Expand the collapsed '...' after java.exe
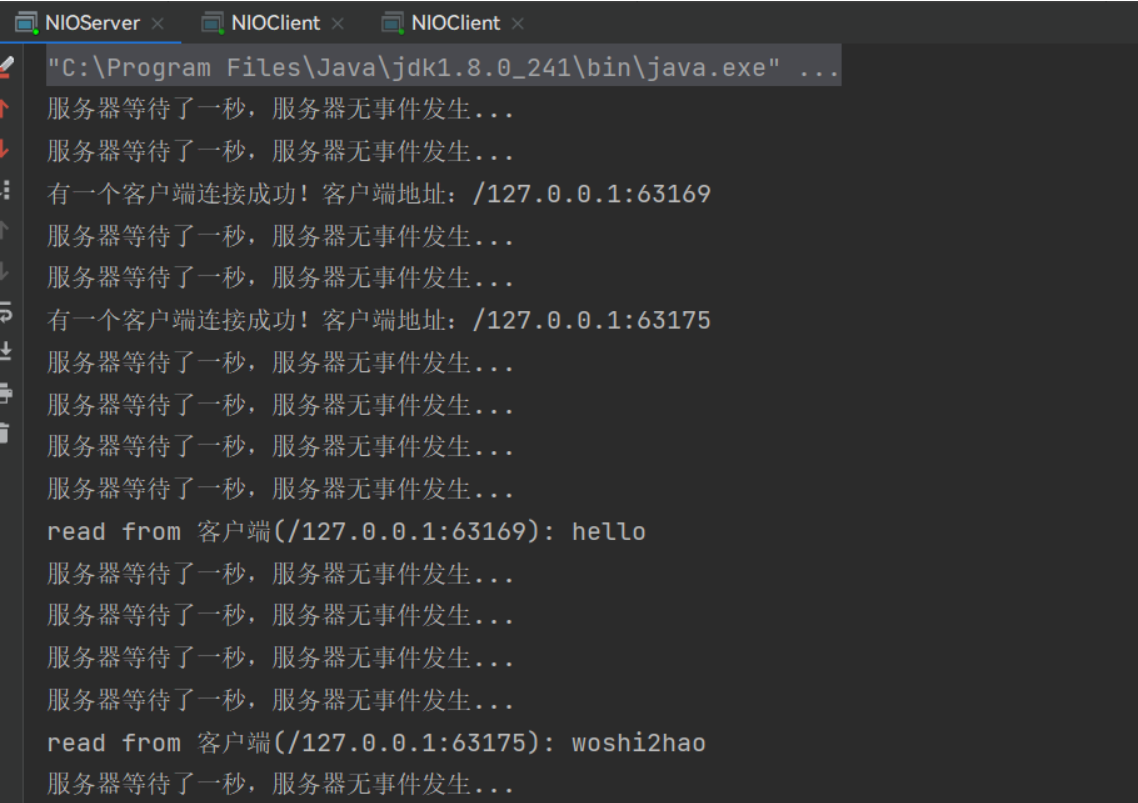The height and width of the screenshot is (803, 1138). pos(819,68)
